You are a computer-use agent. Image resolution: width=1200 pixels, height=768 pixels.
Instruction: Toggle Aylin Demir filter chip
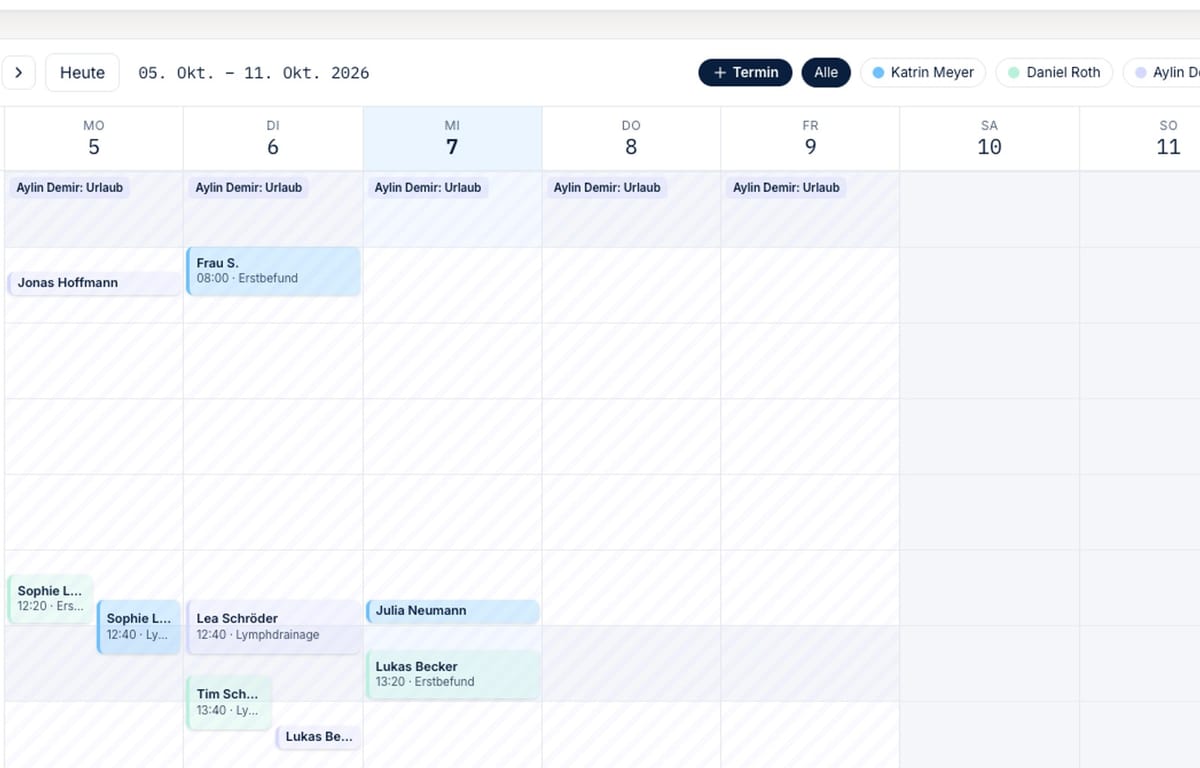(1162, 72)
